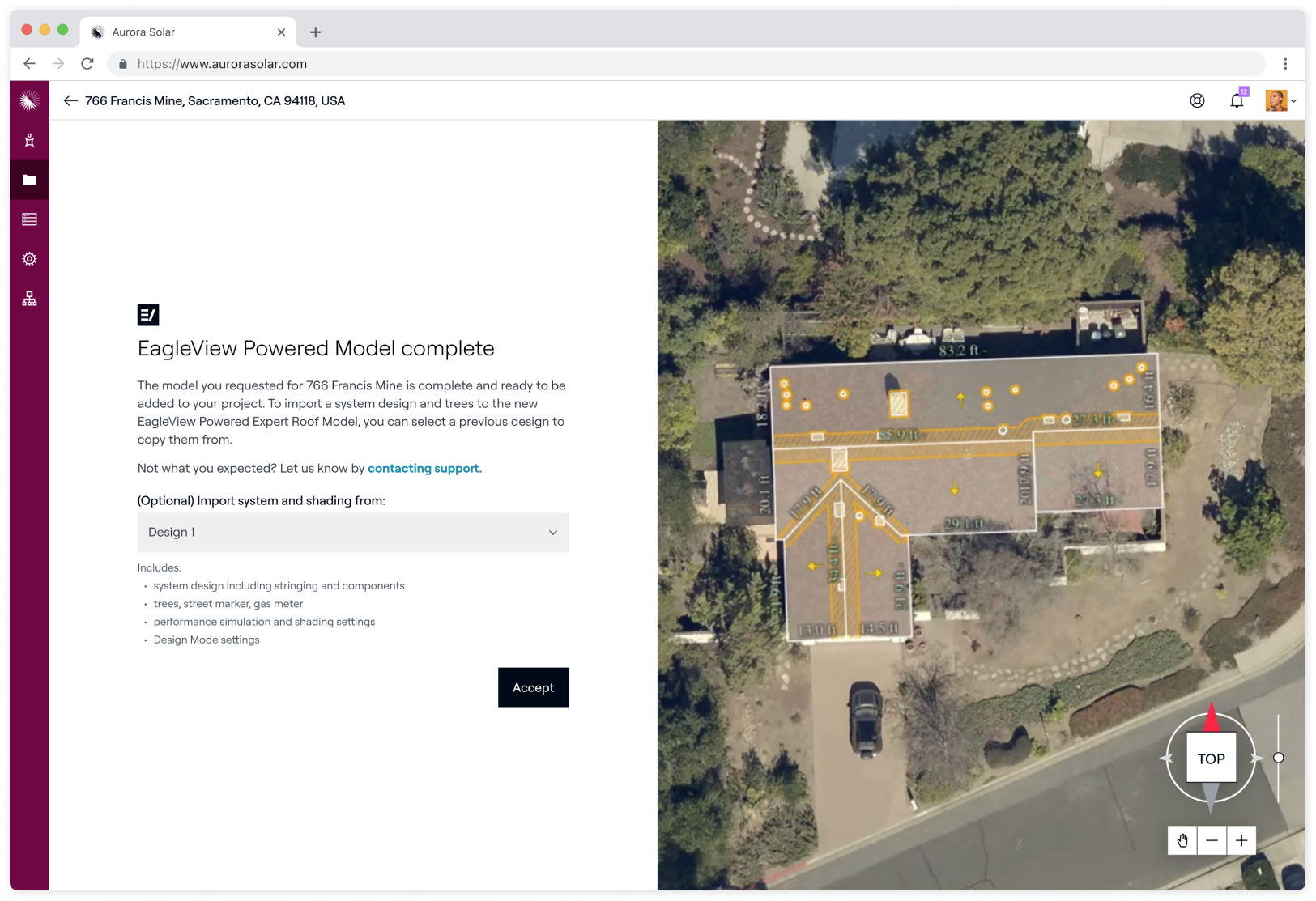Open the Projects folder icon in sidebar

29,180
